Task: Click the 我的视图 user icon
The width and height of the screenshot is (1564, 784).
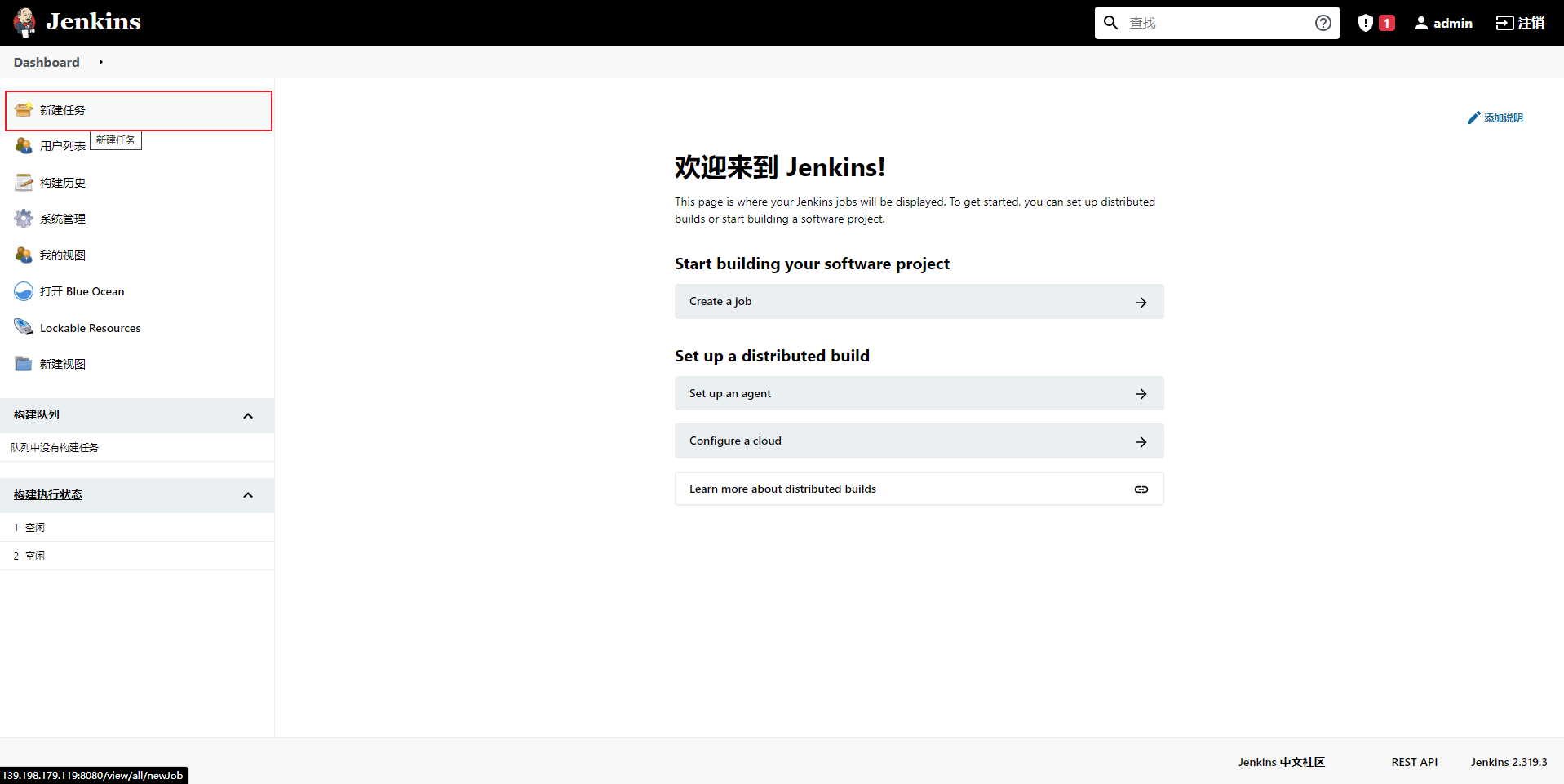Action: (x=24, y=255)
